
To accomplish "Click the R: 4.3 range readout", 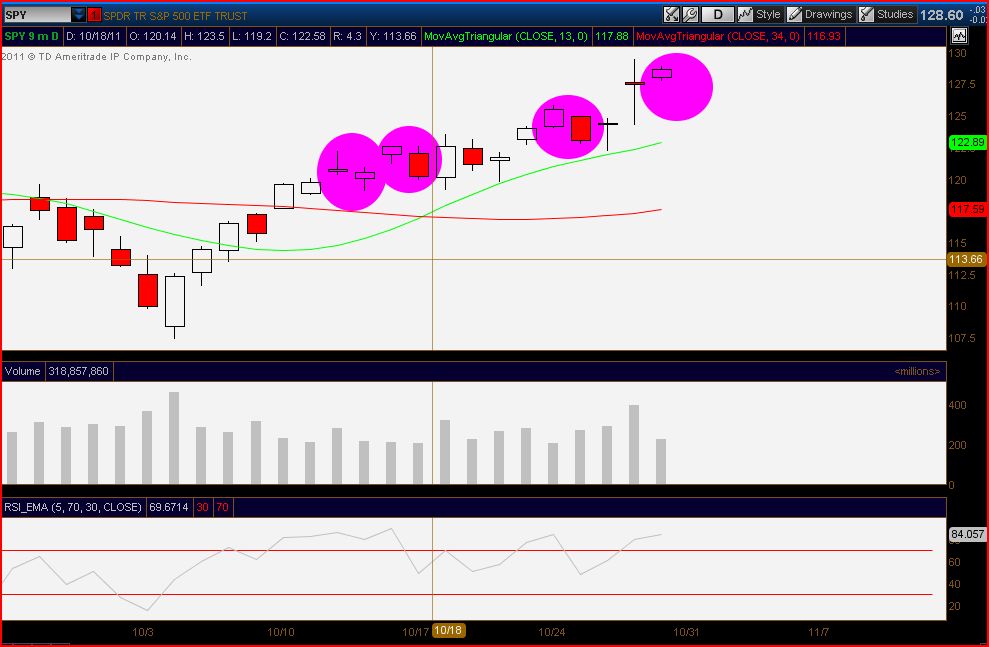I will (347, 37).
